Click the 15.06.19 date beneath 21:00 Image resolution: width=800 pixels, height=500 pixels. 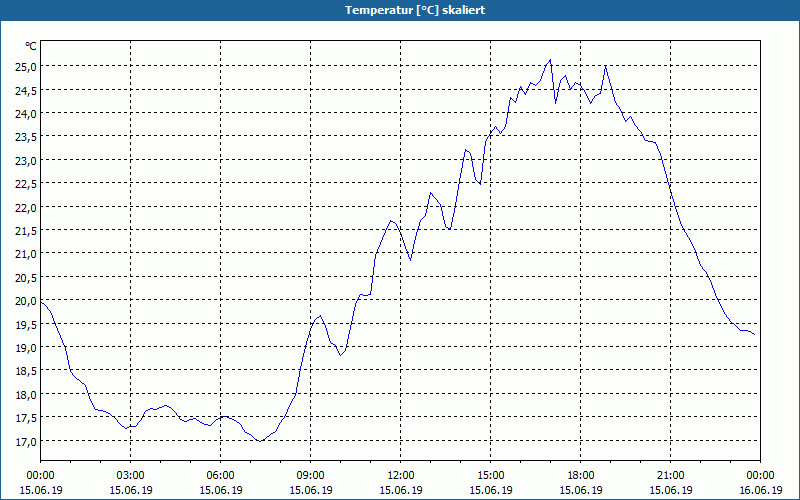click(670, 490)
